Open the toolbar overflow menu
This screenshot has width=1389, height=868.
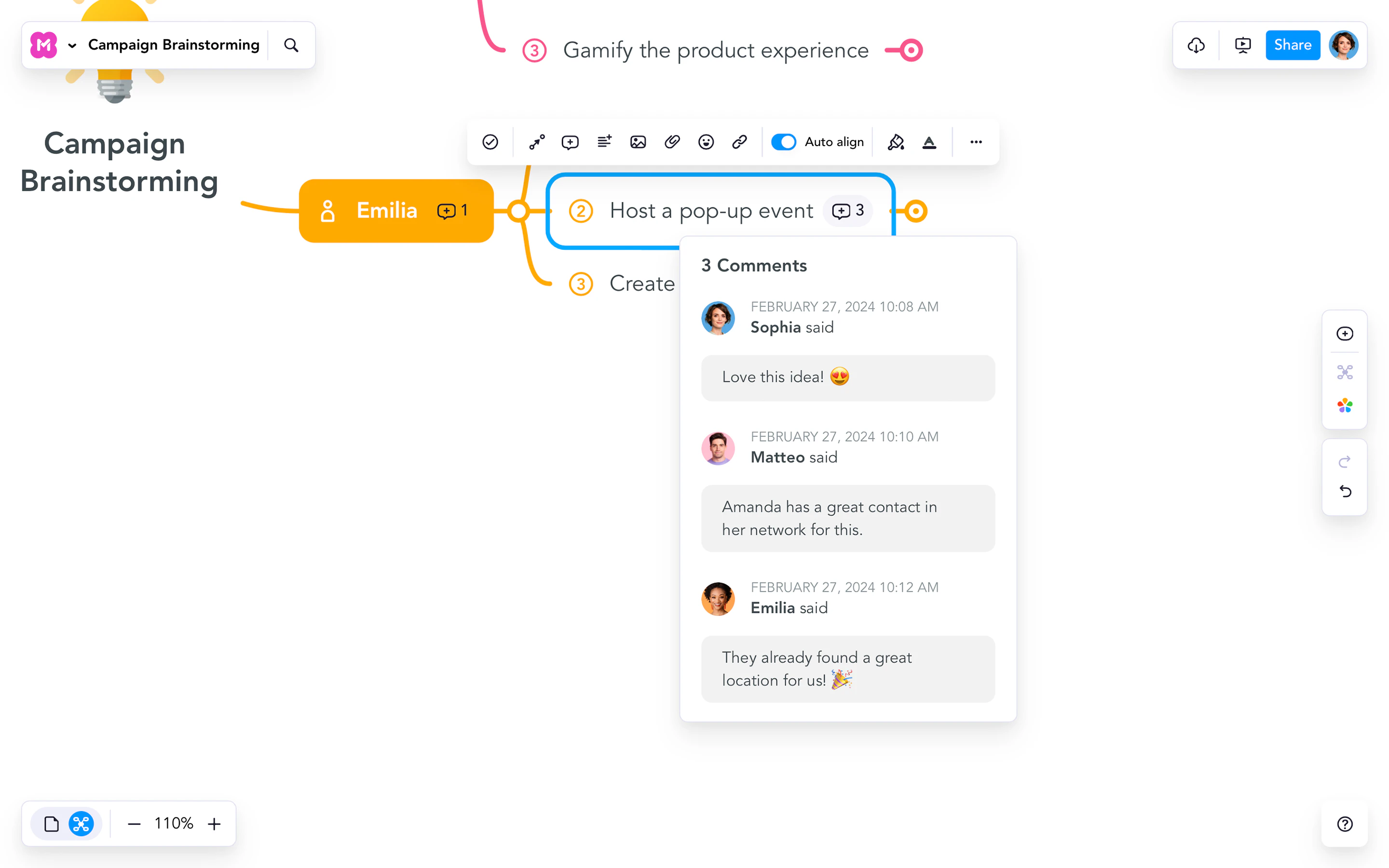tap(975, 142)
